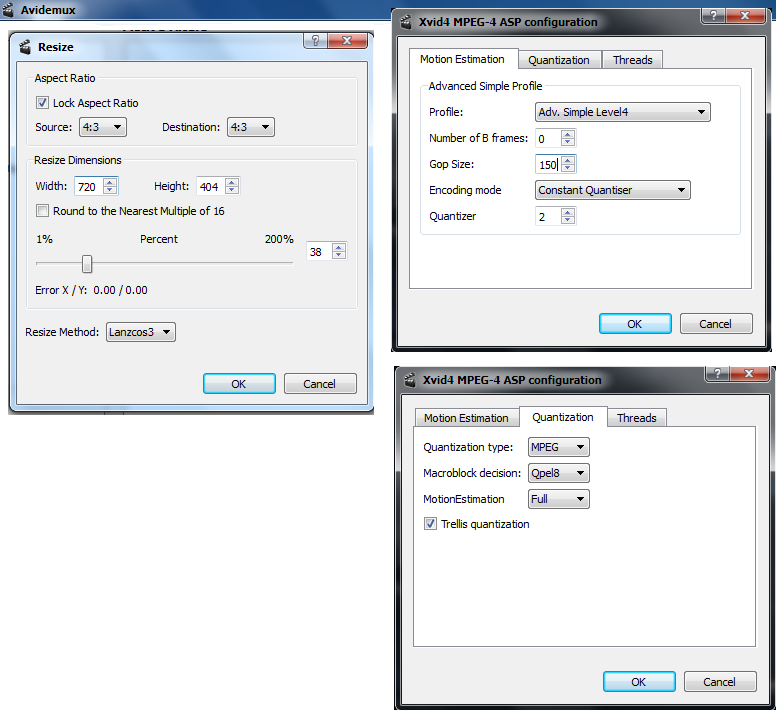
Task: Click the Quantizer spinner arrows
Action: [568, 216]
